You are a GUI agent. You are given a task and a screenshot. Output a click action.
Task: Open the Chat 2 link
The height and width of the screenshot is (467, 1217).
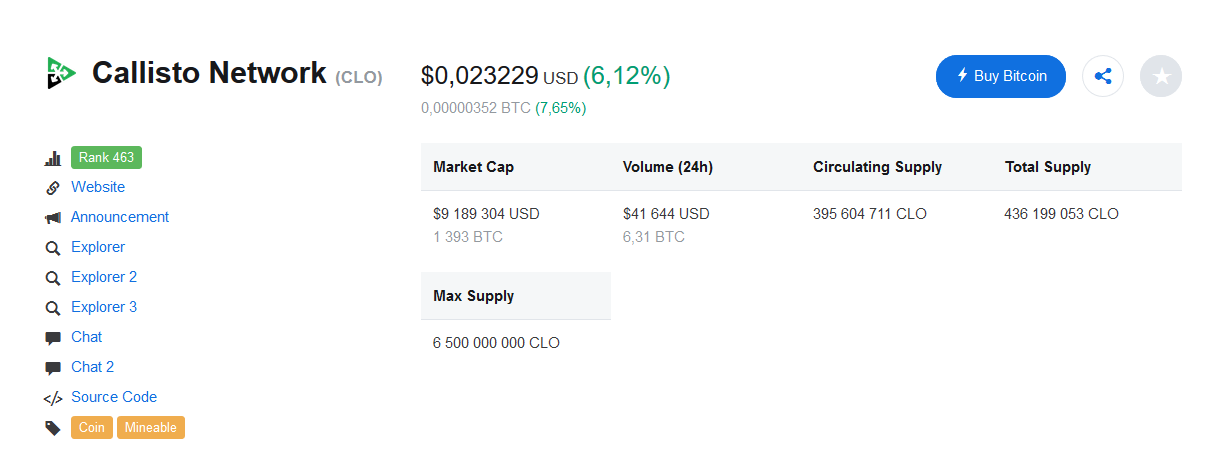[93, 367]
